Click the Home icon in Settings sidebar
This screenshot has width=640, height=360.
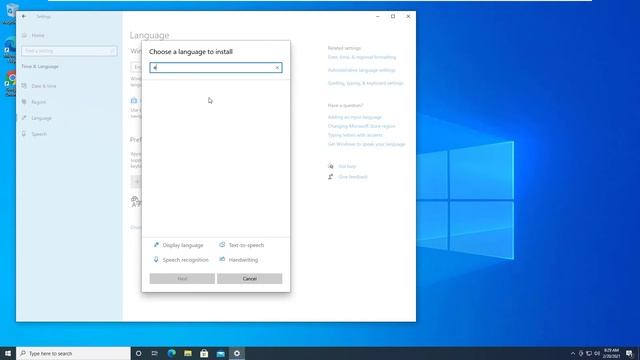[x=24, y=36]
